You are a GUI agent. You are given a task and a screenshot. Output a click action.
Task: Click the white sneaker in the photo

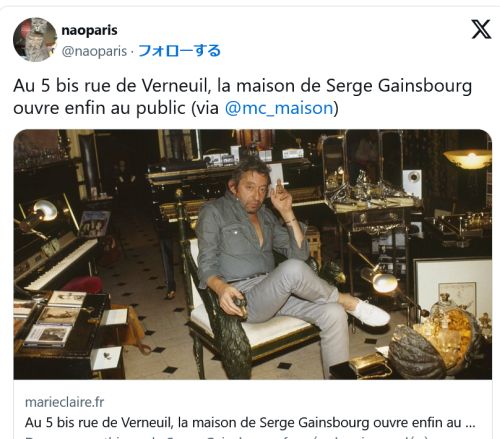point(369,312)
